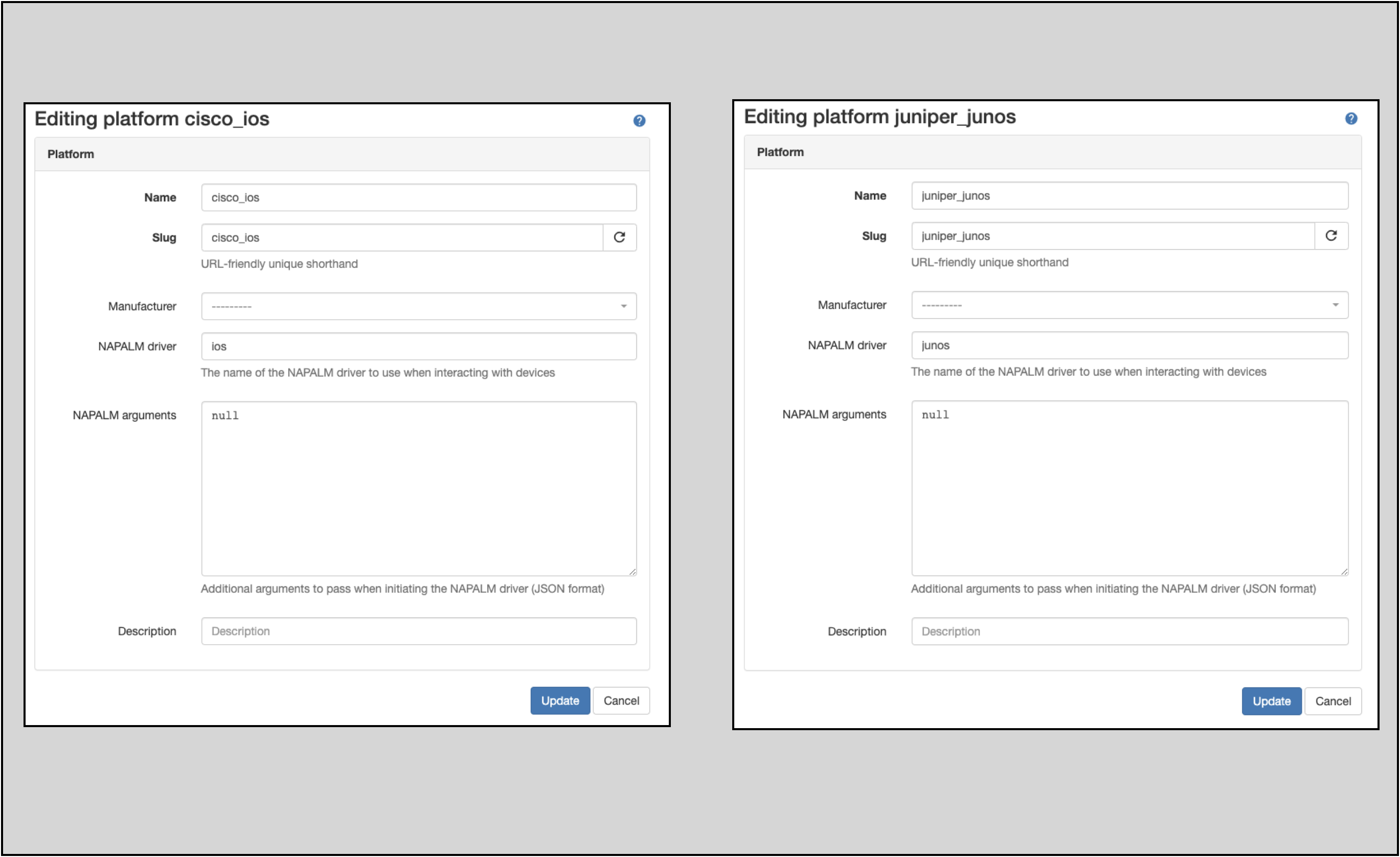Grab resize handle of juniper_junos arguments textarea

pos(1344,572)
